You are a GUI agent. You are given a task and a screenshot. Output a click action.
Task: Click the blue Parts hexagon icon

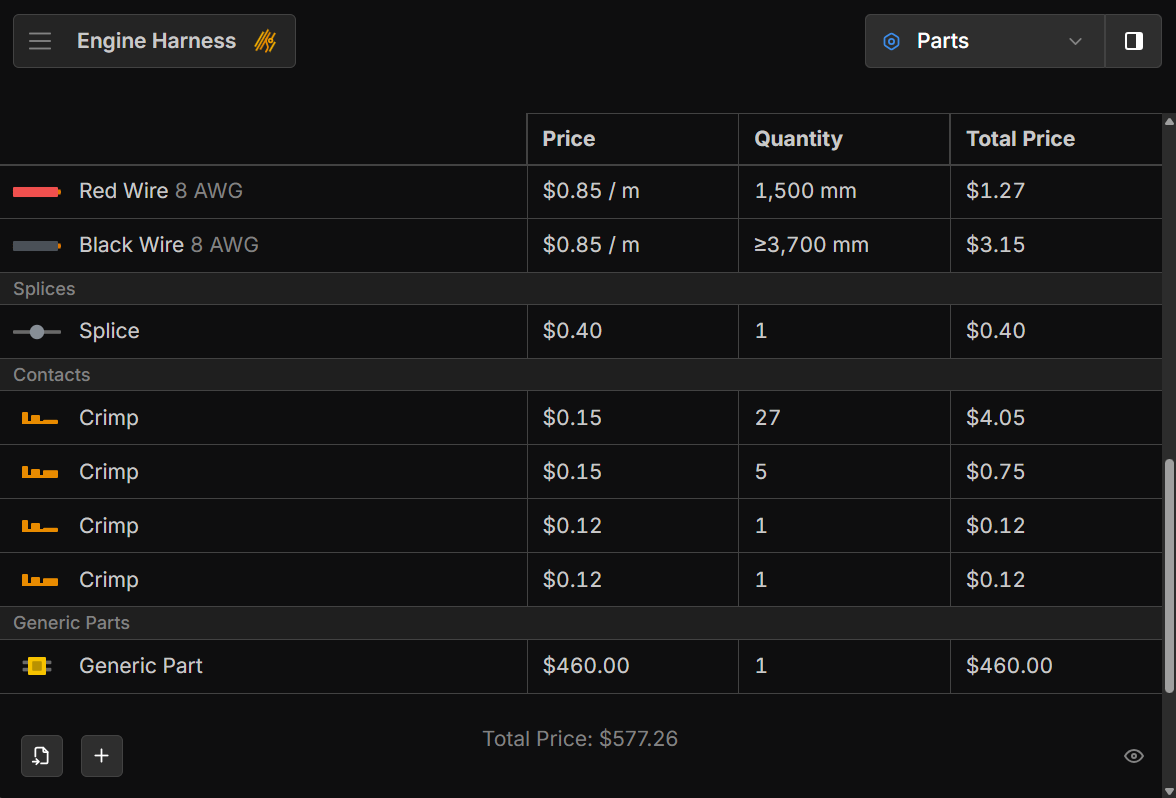(x=891, y=41)
